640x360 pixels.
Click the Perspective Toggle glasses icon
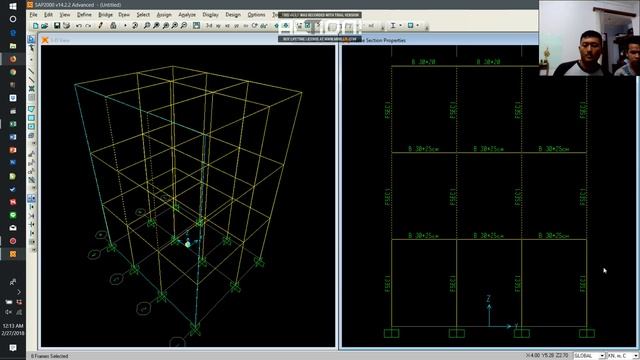coord(264,26)
